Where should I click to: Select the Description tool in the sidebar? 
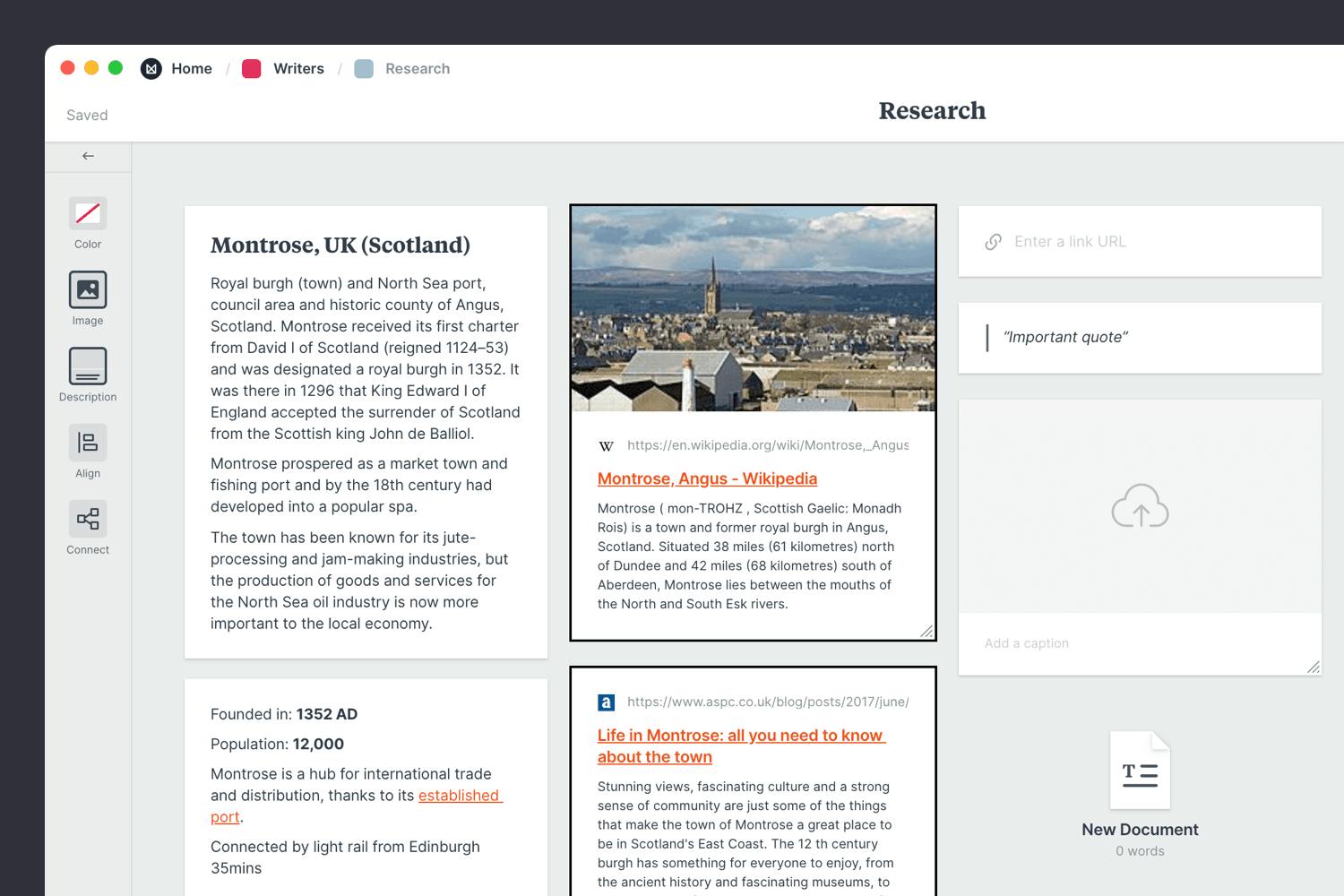87,366
